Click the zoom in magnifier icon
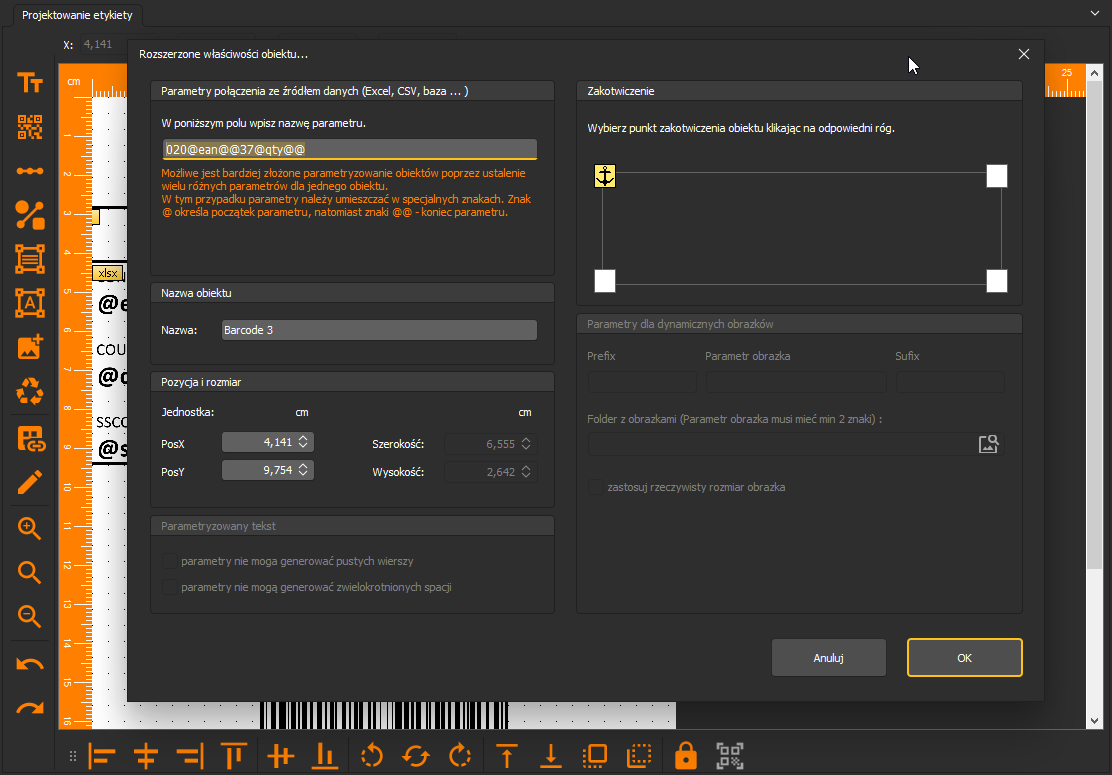 [29, 528]
